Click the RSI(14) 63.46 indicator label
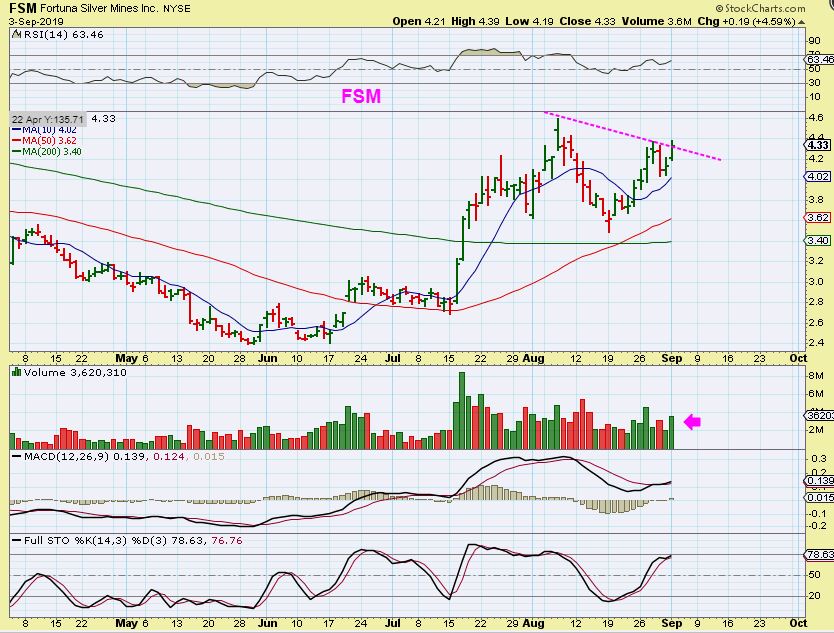Screen dimensions: 834x633 (62, 35)
